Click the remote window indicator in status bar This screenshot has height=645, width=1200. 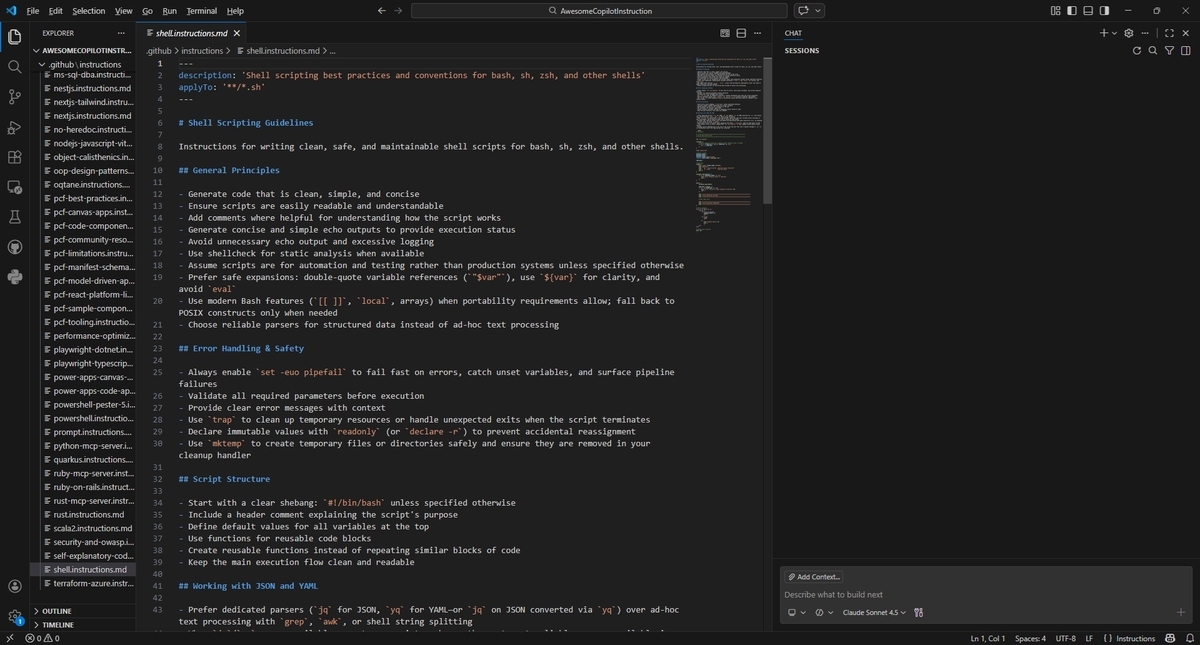coord(9,638)
